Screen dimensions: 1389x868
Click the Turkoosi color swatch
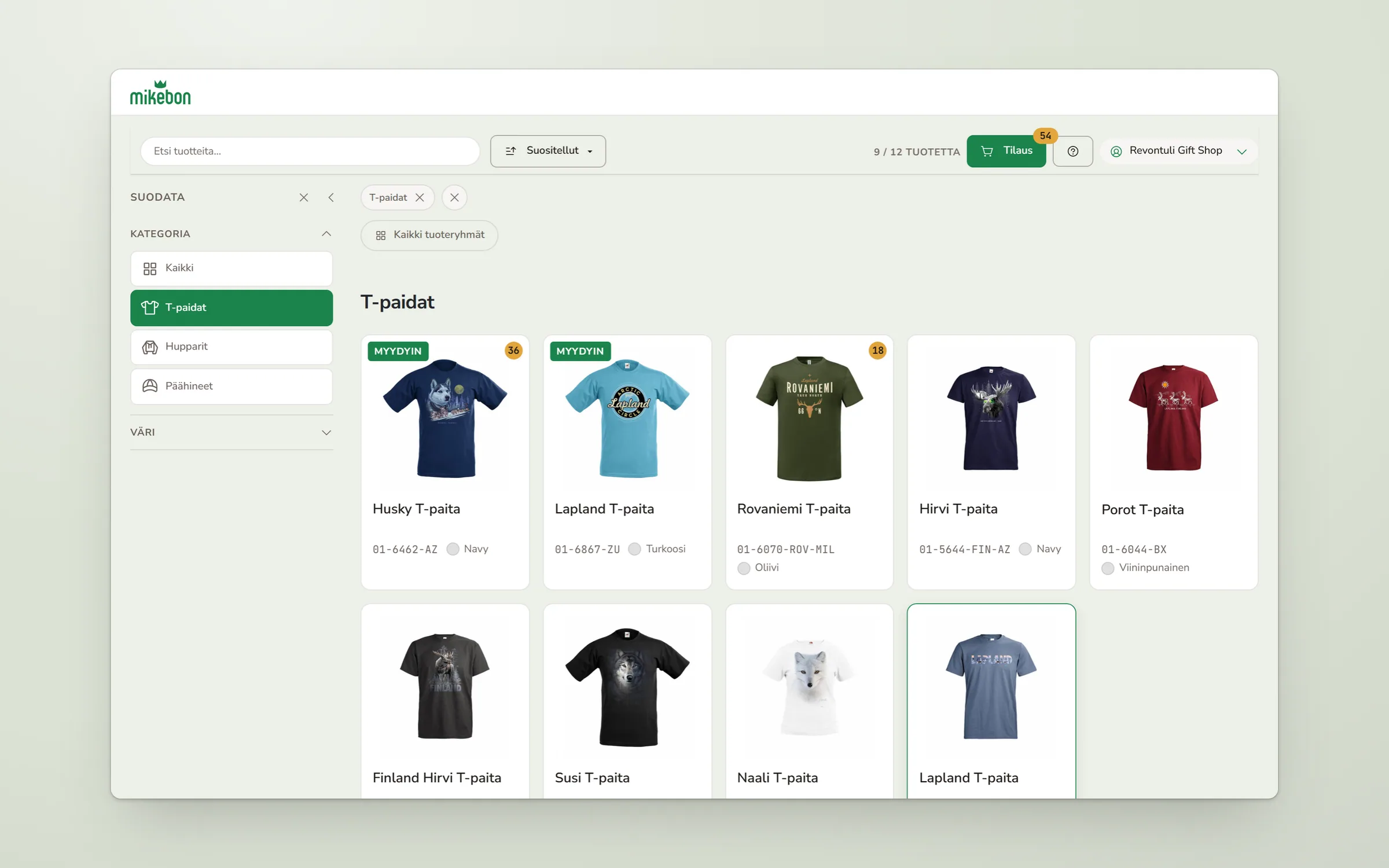tap(635, 549)
